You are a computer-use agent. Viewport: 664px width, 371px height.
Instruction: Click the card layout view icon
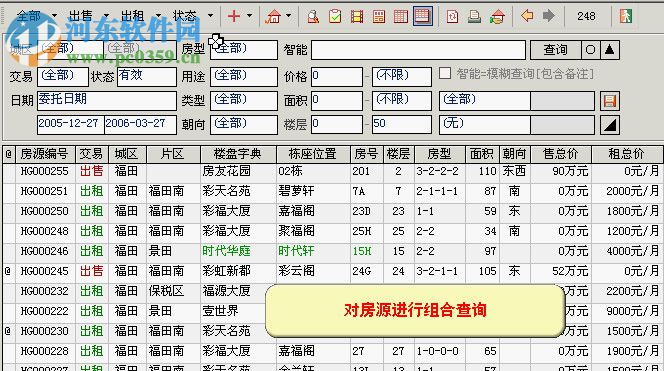click(x=379, y=17)
